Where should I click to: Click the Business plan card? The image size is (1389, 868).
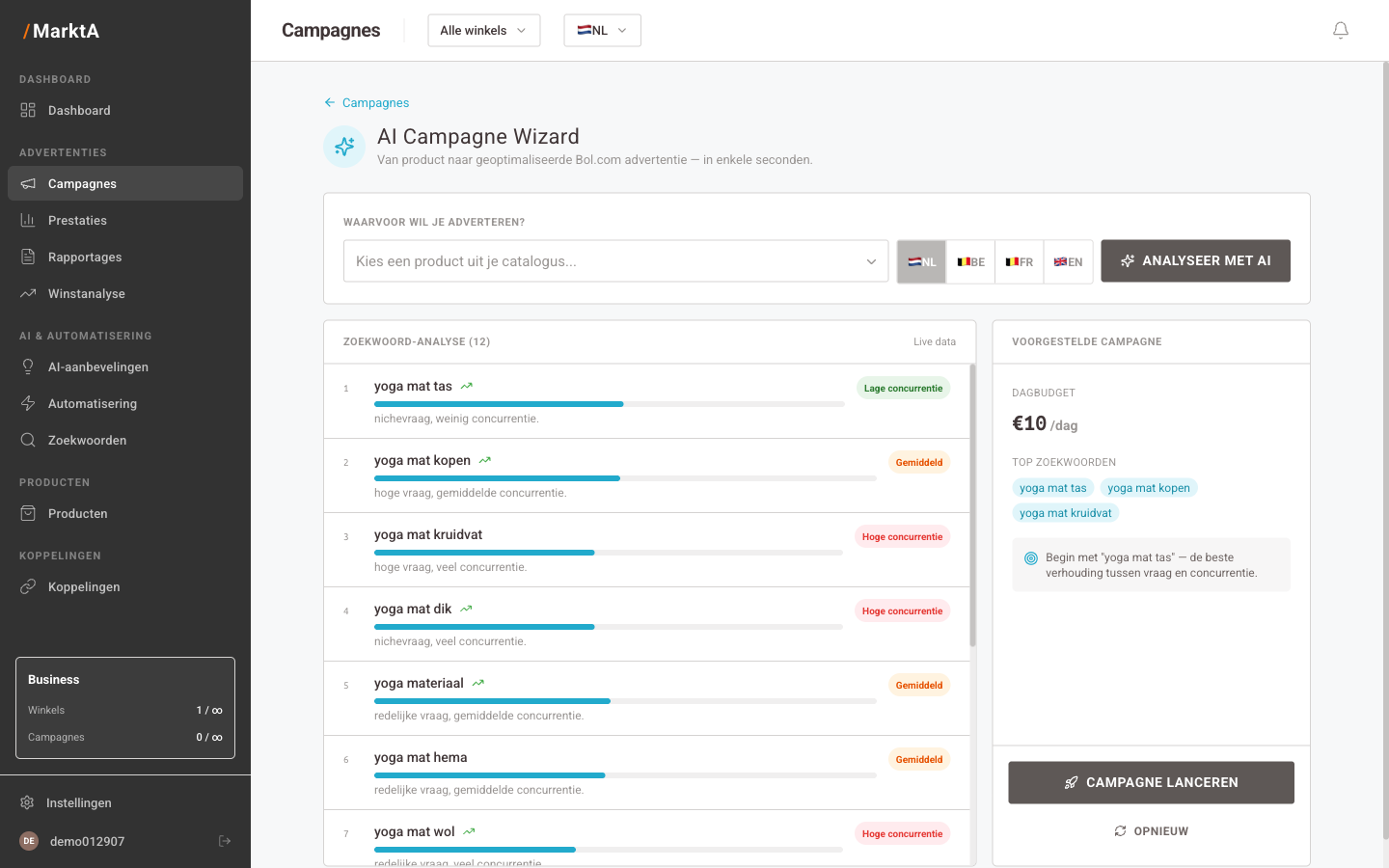tap(125, 708)
